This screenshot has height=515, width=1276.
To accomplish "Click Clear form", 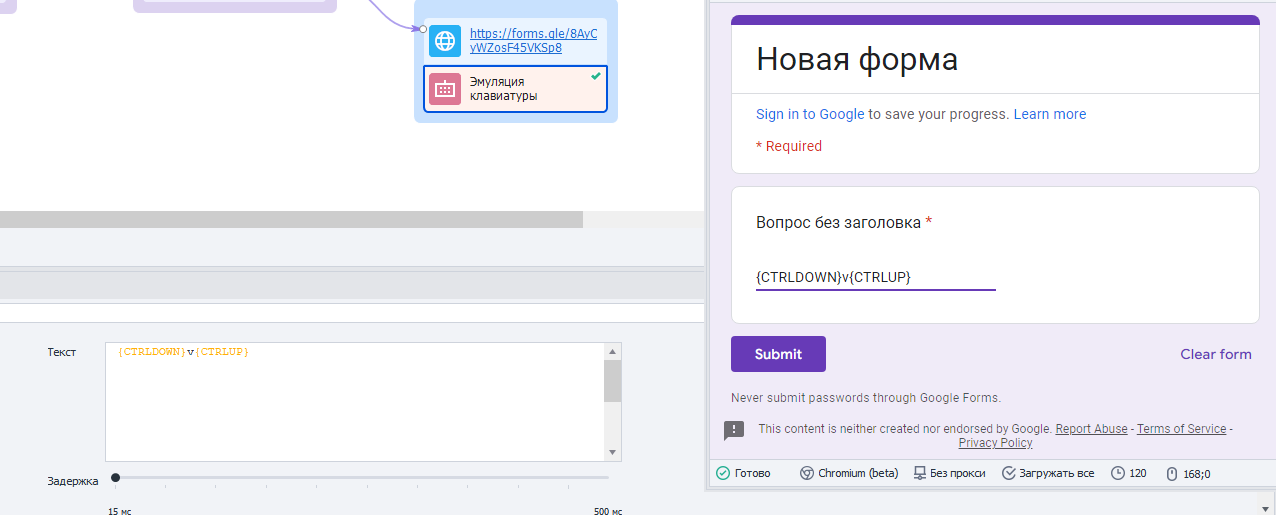I will 1215,354.
